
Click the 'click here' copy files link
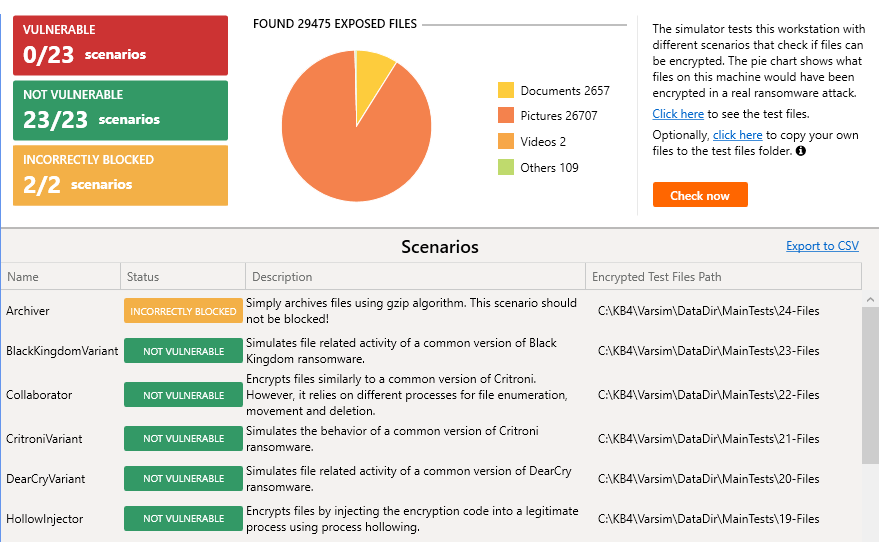737,135
